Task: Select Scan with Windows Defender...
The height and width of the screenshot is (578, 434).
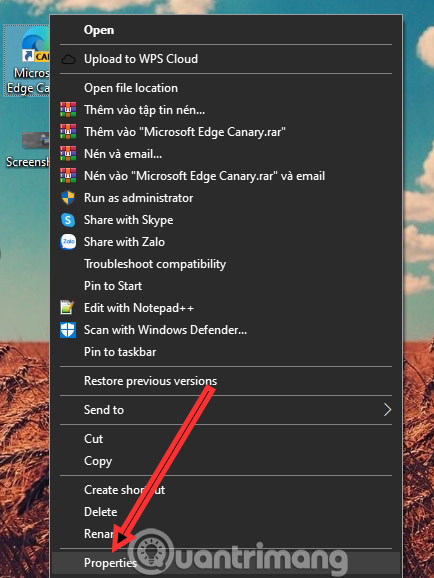Action: [226, 330]
